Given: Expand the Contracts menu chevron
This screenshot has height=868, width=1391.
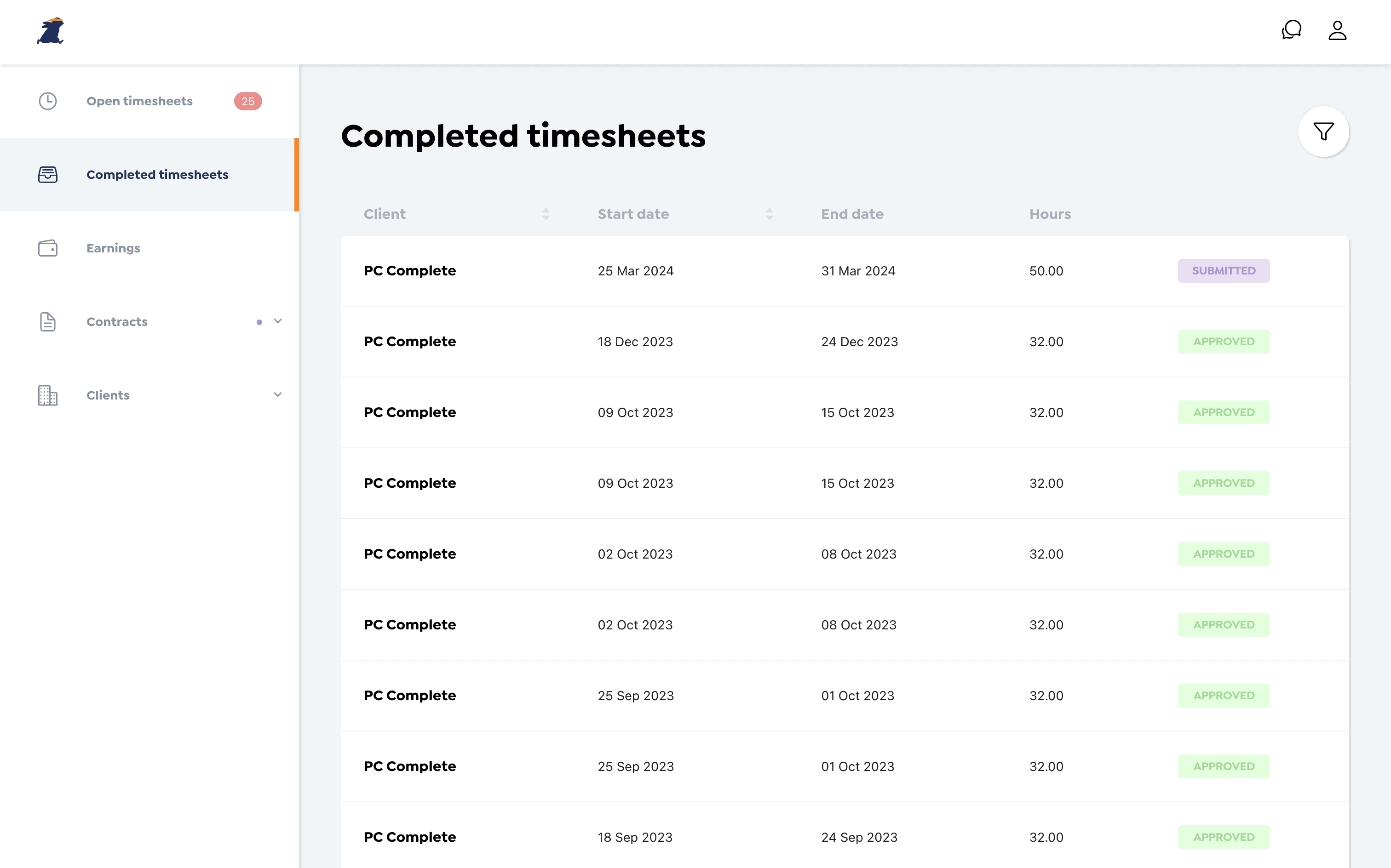Looking at the screenshot, I should click(x=278, y=321).
